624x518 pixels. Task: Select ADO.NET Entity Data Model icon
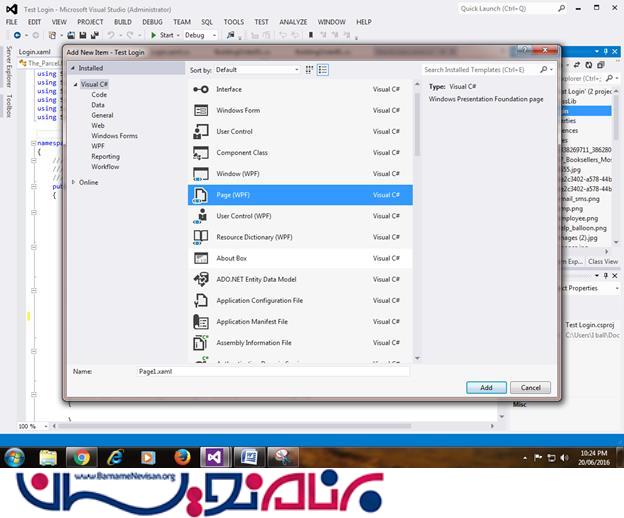pos(201,279)
